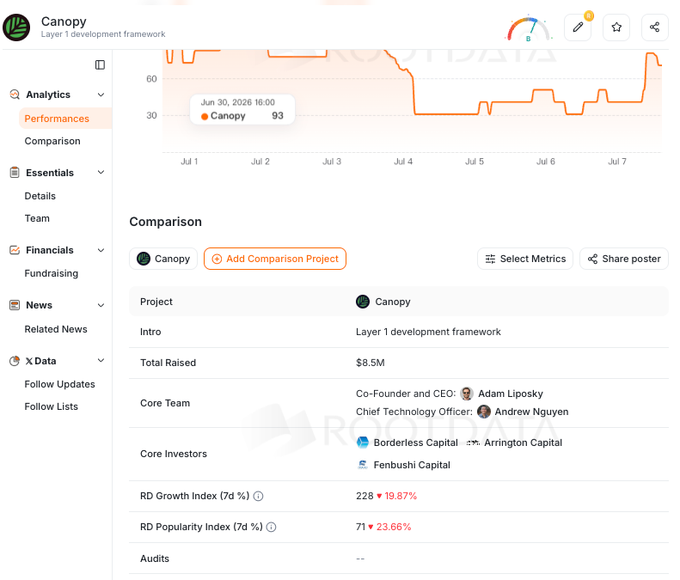Open Borderless Capital investor link
This screenshot has width=680, height=580.
[415, 442]
